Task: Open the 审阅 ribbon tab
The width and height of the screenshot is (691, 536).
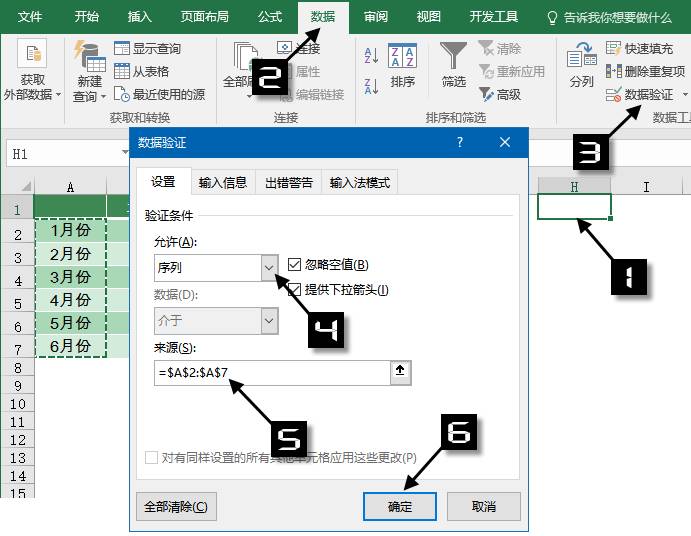Action: [x=375, y=17]
